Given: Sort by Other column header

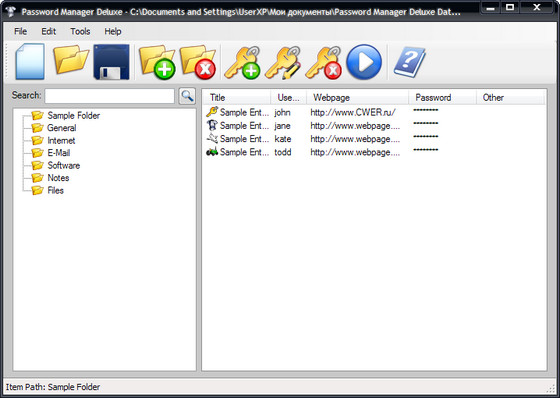Looking at the screenshot, I should [x=510, y=97].
